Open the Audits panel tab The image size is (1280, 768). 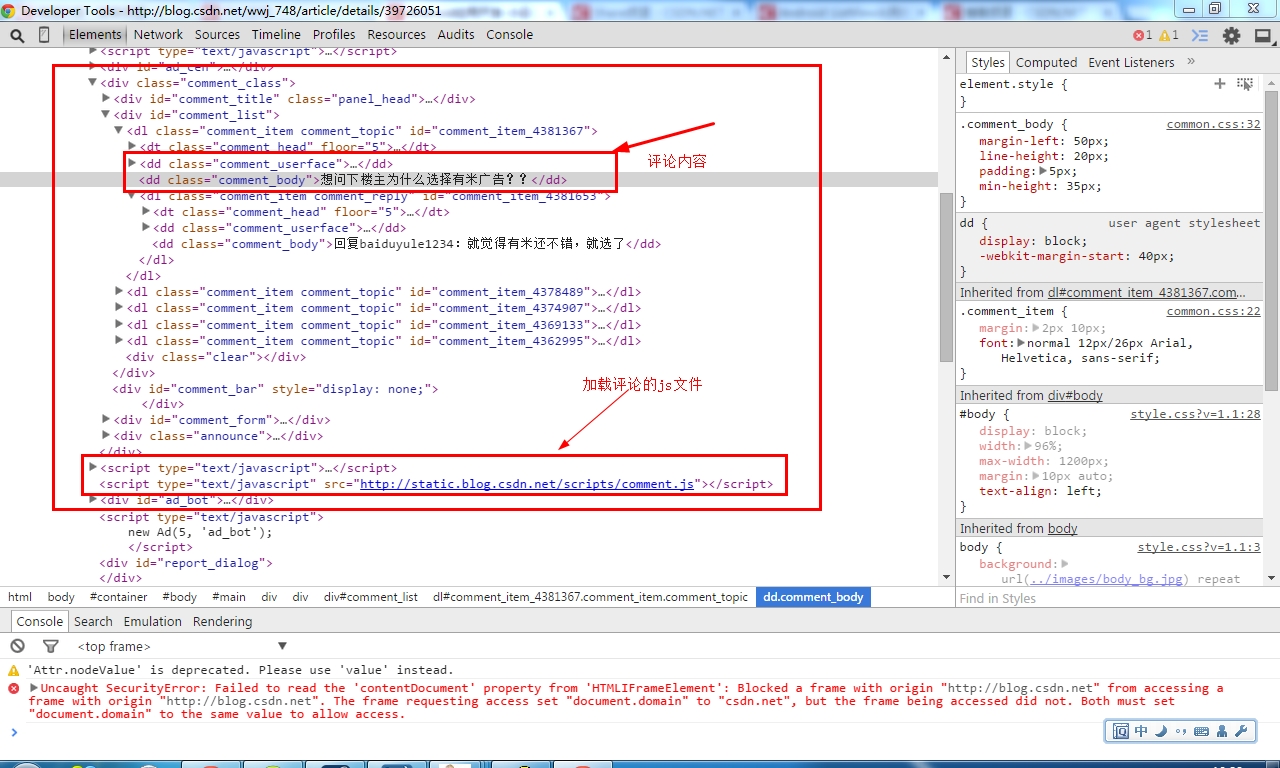tap(456, 34)
